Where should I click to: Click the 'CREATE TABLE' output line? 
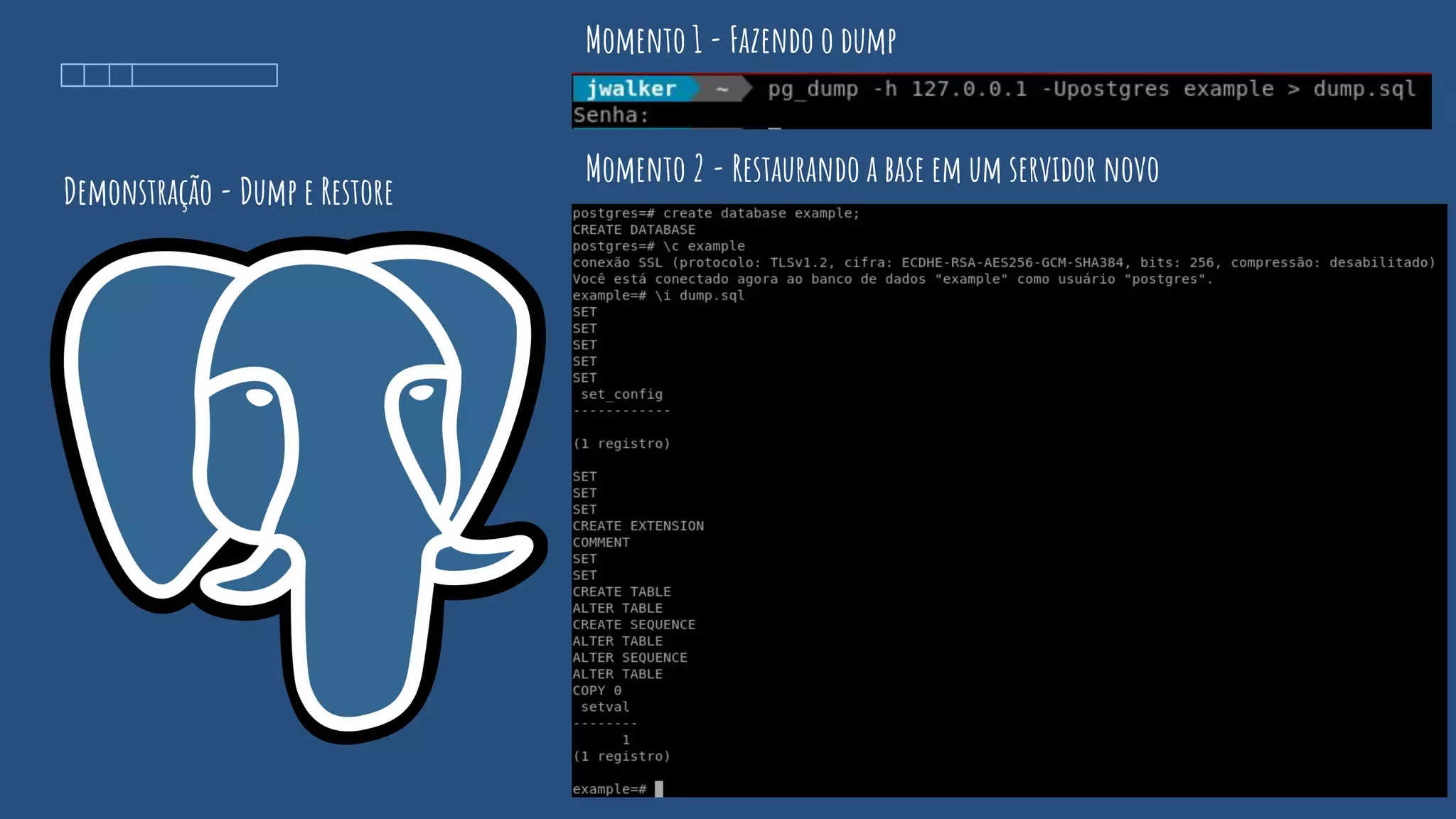click(x=622, y=591)
